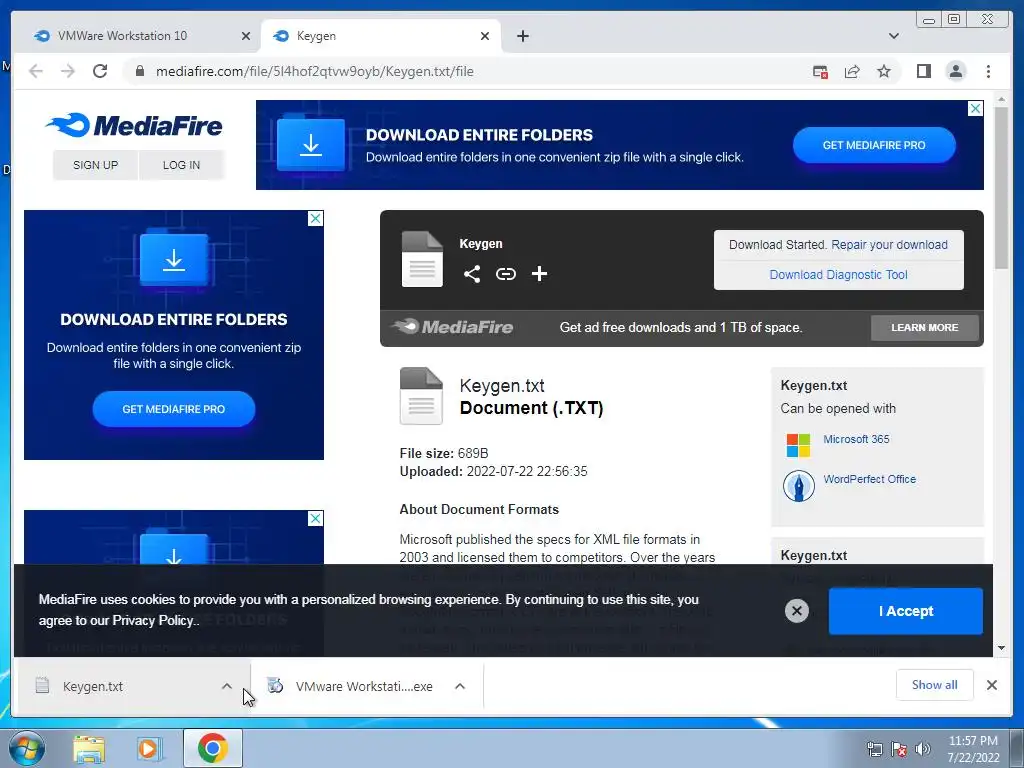Click the volume speaker tray icon
The height and width of the screenshot is (768, 1024).
coord(923,749)
